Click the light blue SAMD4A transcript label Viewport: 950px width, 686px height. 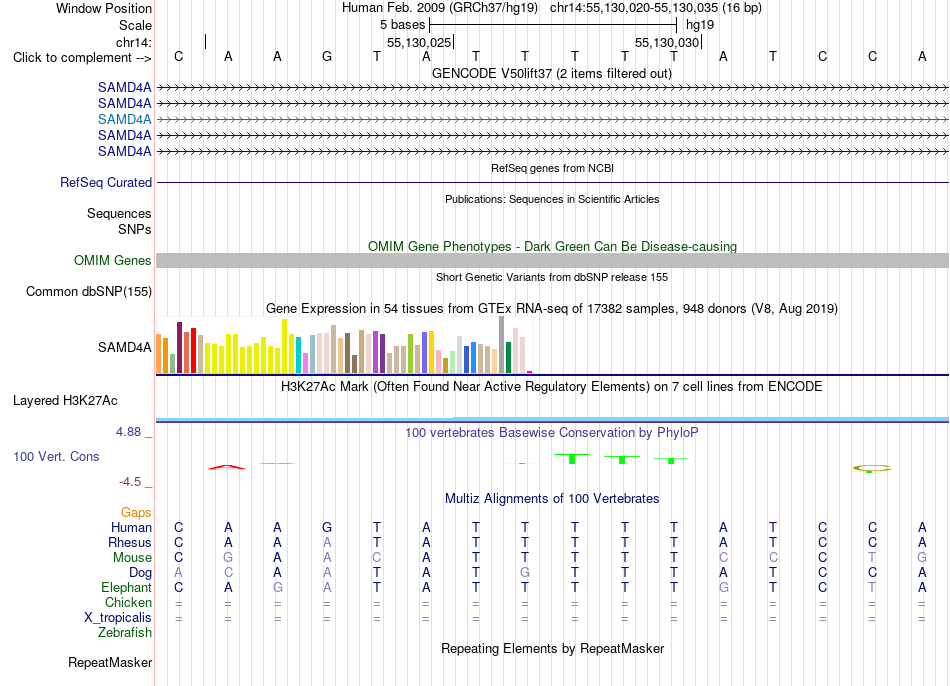124,119
